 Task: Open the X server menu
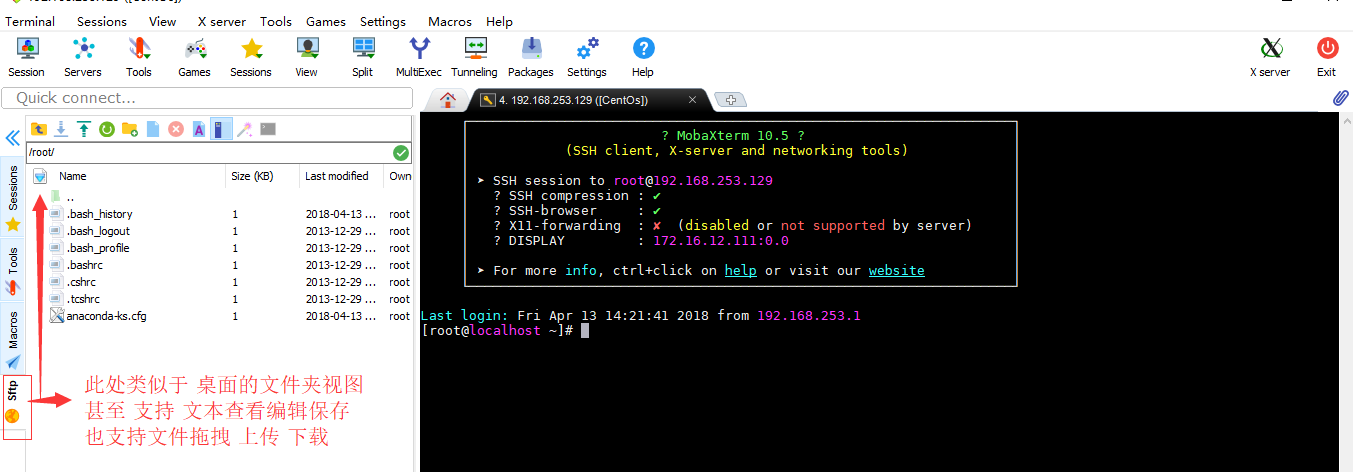(220, 21)
